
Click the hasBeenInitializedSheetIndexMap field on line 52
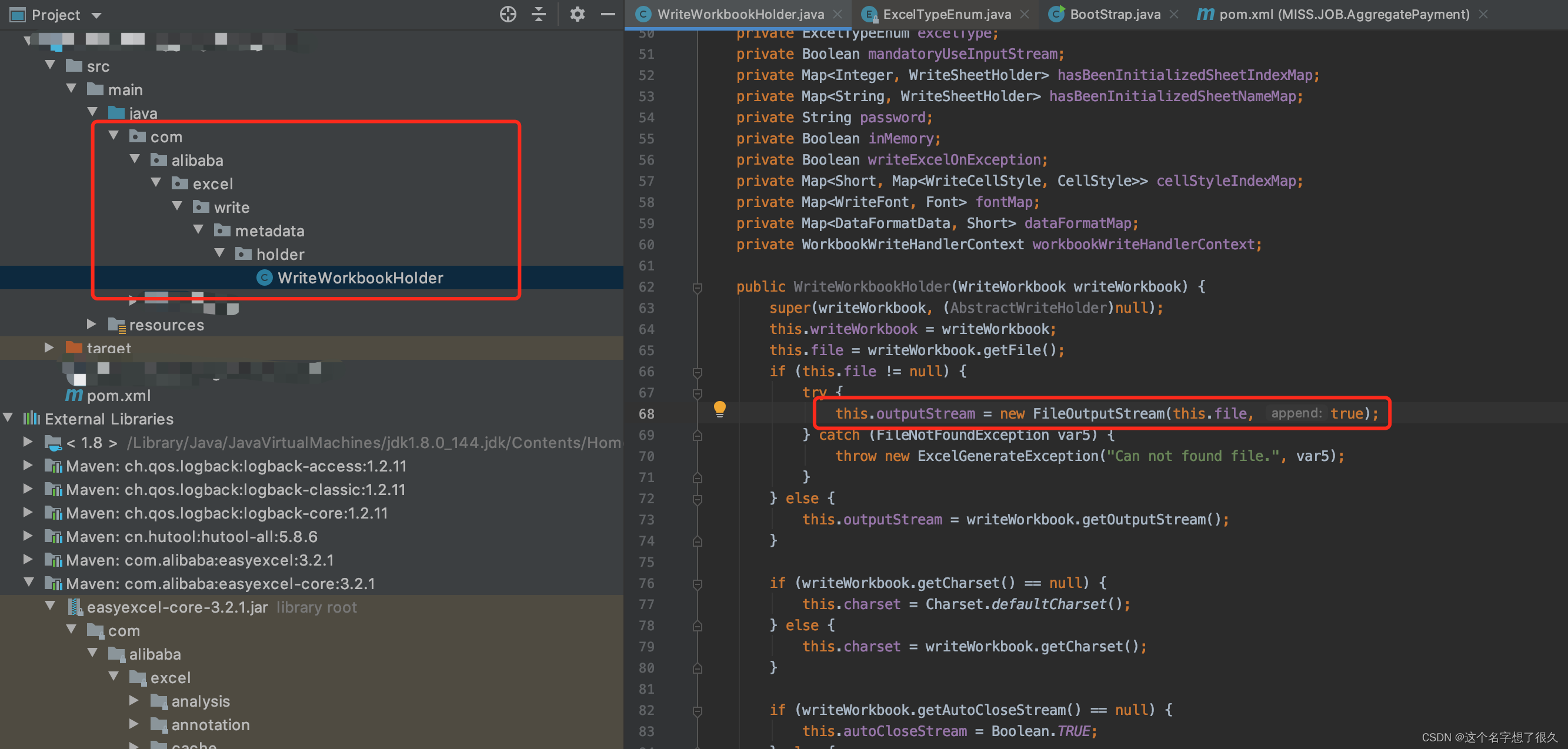pyautogui.click(x=1185, y=75)
